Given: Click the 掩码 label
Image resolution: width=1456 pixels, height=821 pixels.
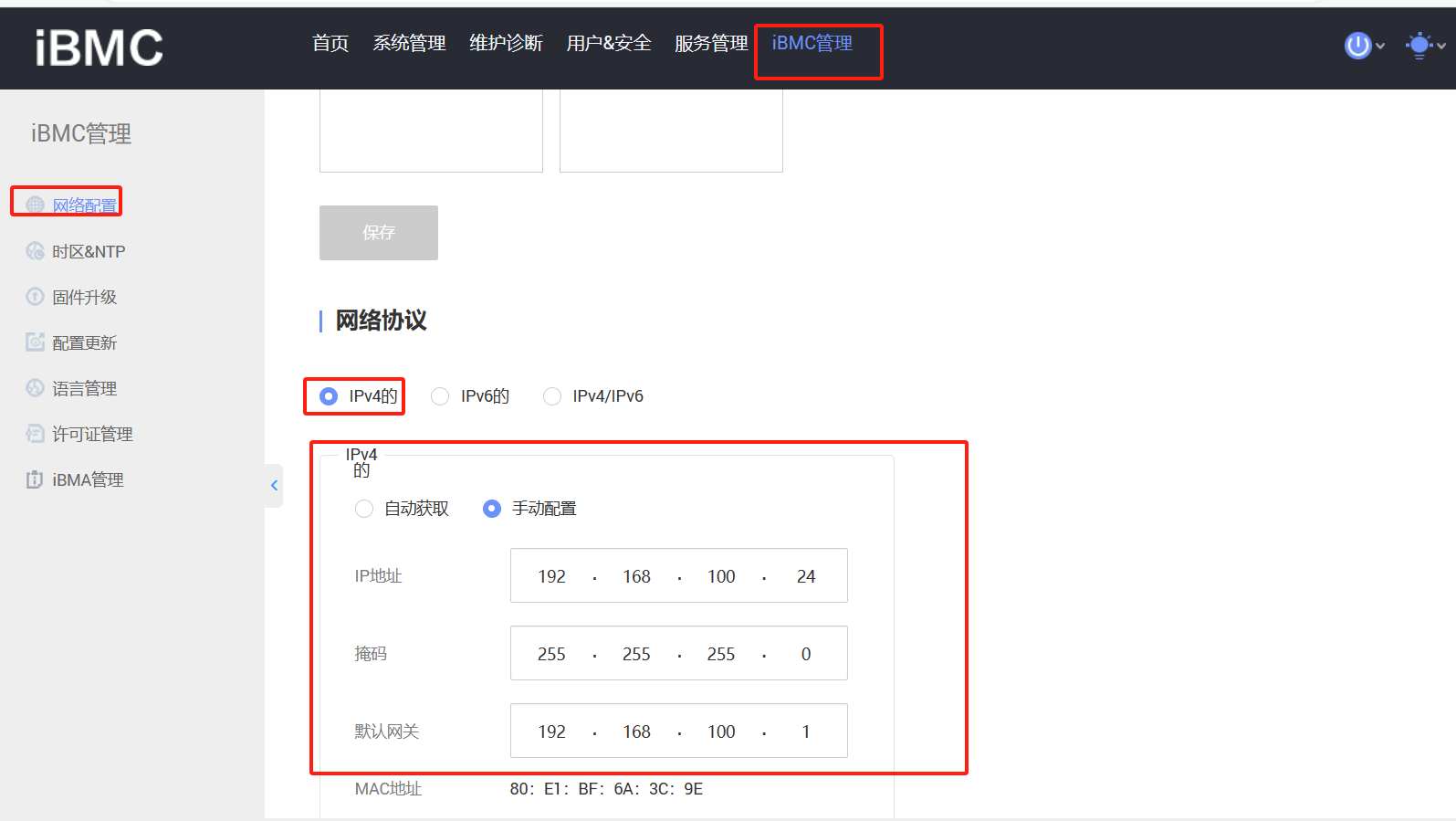Looking at the screenshot, I should tap(371, 654).
